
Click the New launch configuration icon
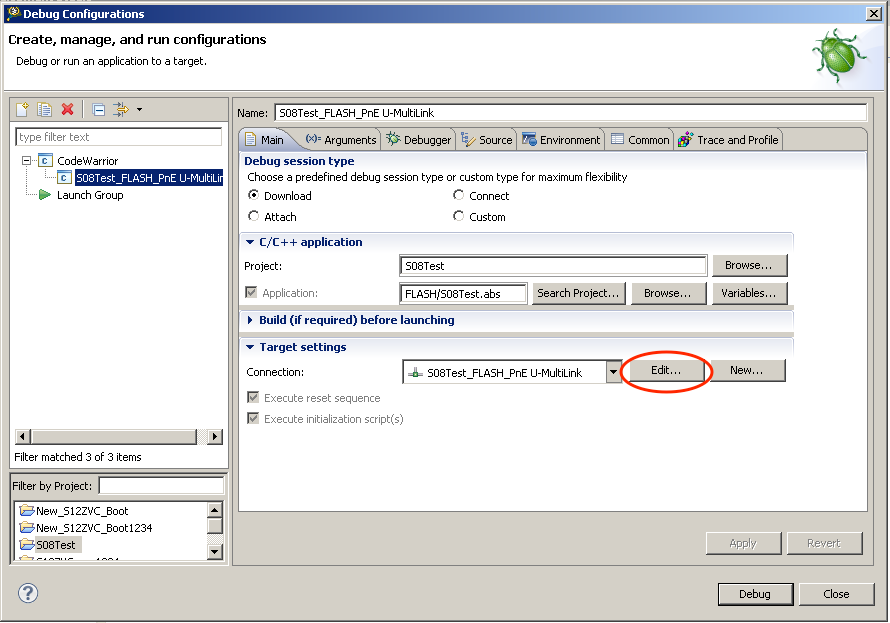tap(23, 109)
